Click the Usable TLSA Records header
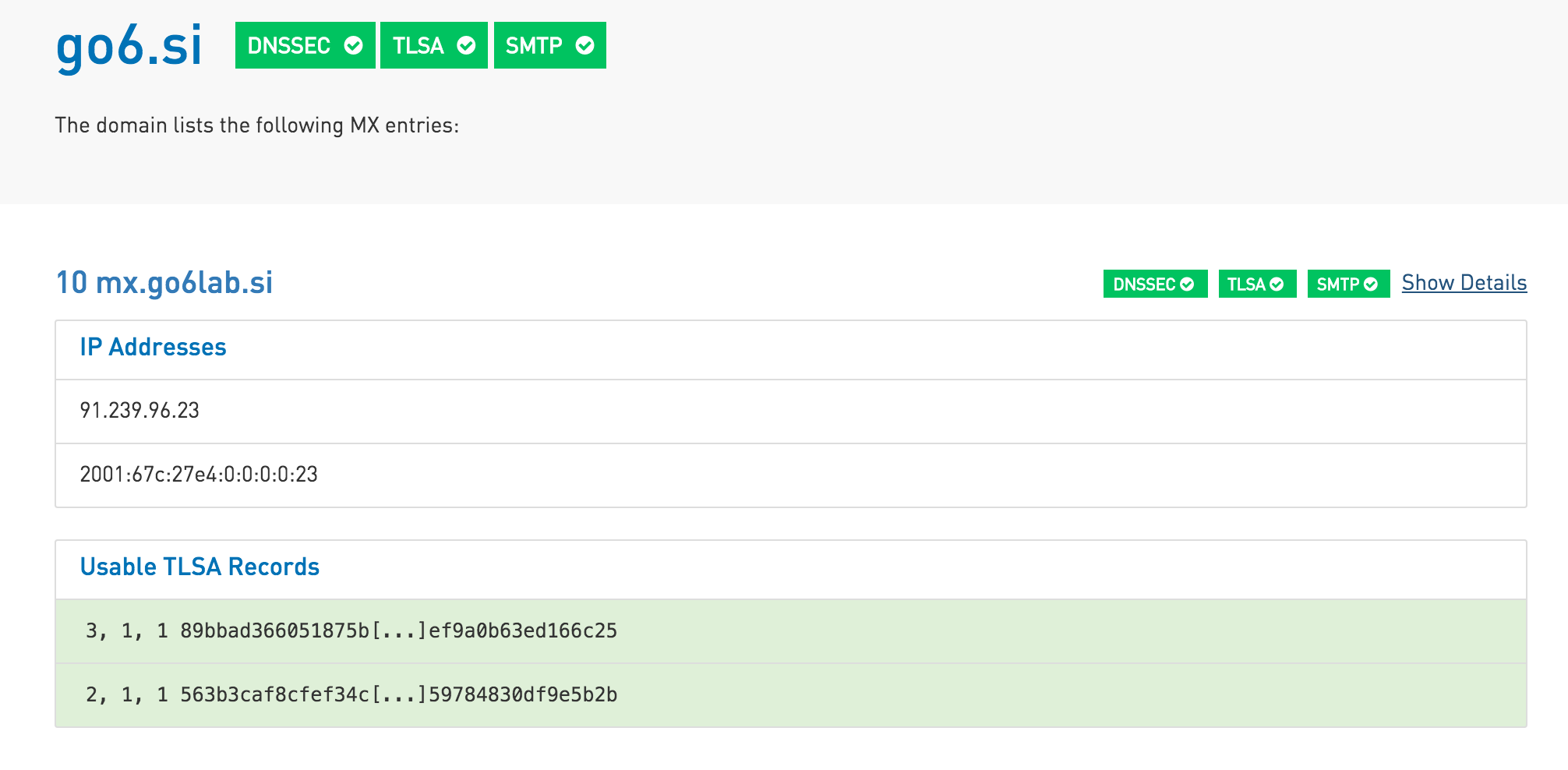Screen dimensions: 1568x770 790,569
